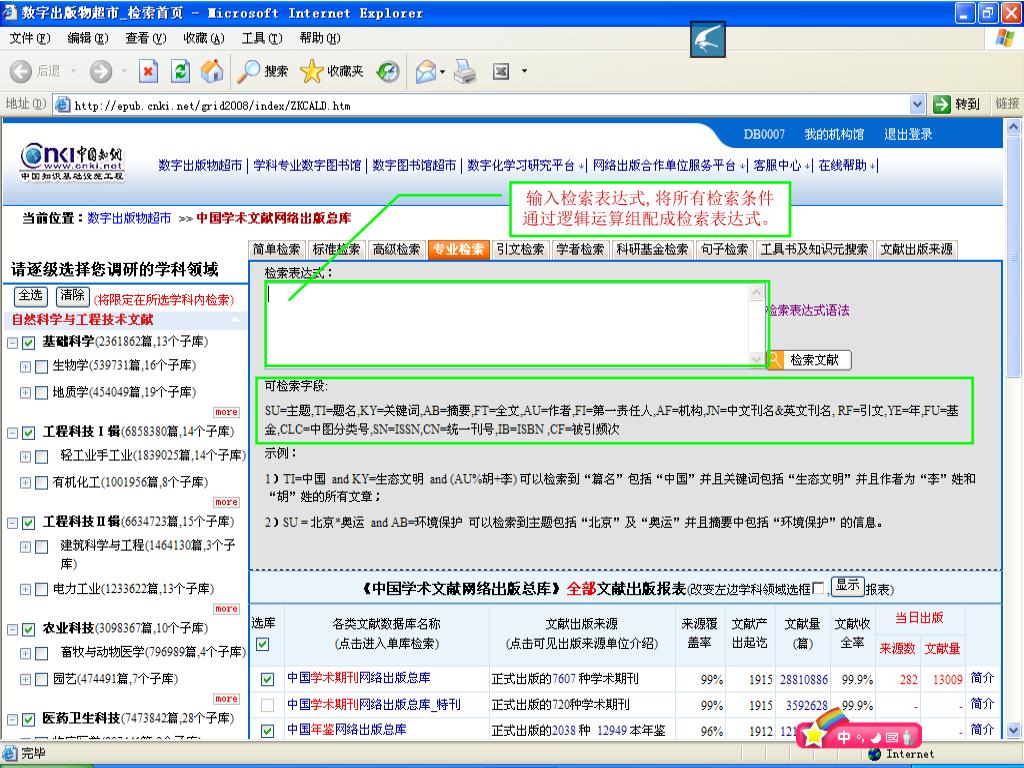The height and width of the screenshot is (768, 1024).
Task: Open the 检索表达式语法 help link
Action: [809, 310]
